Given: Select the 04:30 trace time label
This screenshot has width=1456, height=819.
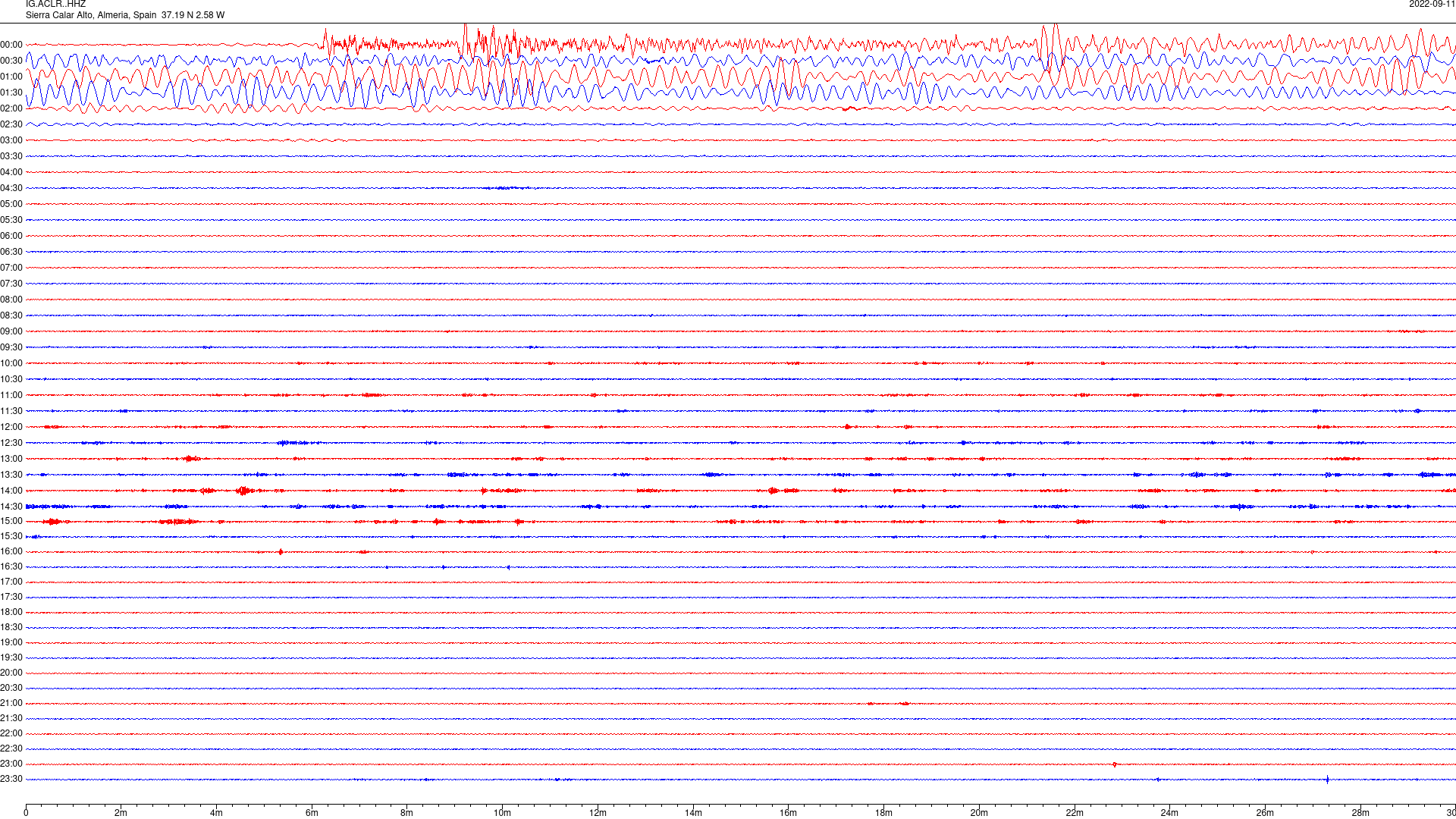Looking at the screenshot, I should pyautogui.click(x=11, y=188).
